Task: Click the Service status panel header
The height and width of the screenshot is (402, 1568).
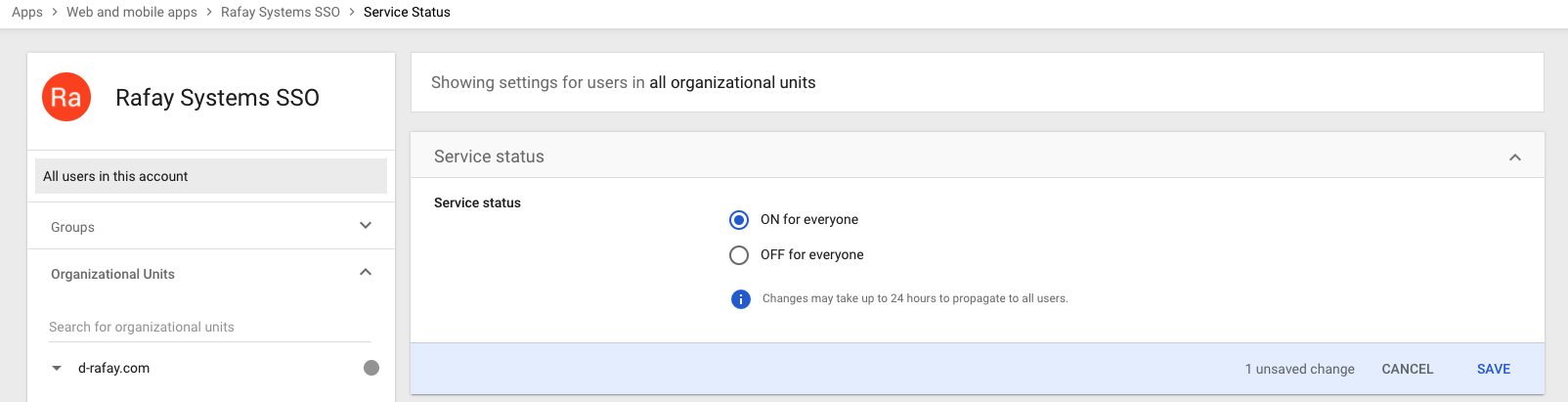Action: [978, 156]
